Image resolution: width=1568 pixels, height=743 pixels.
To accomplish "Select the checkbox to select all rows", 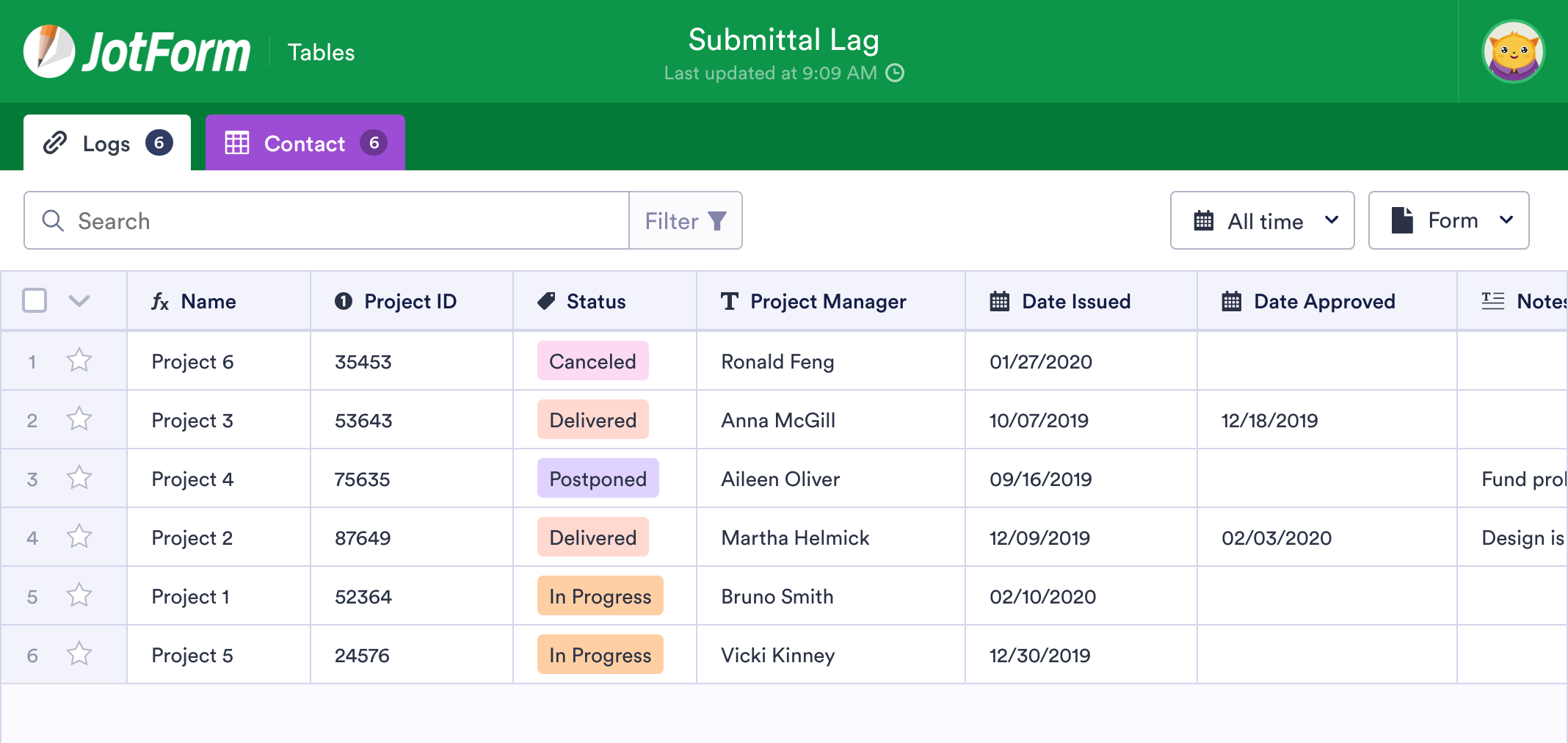I will [x=34, y=300].
